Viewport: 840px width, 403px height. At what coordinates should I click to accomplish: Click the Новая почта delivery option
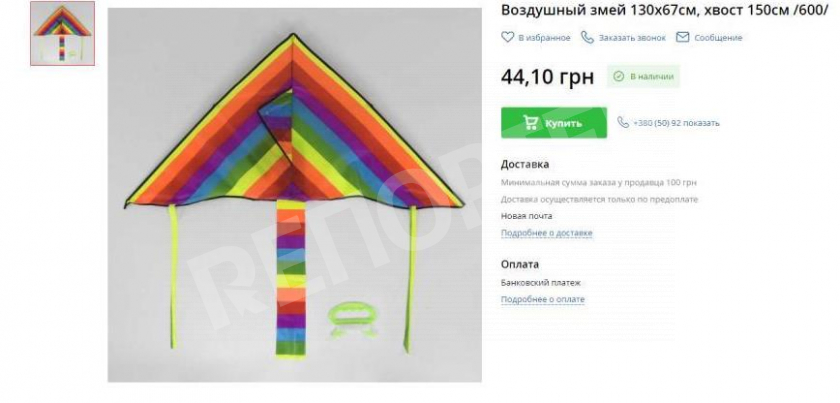pyautogui.click(x=527, y=217)
